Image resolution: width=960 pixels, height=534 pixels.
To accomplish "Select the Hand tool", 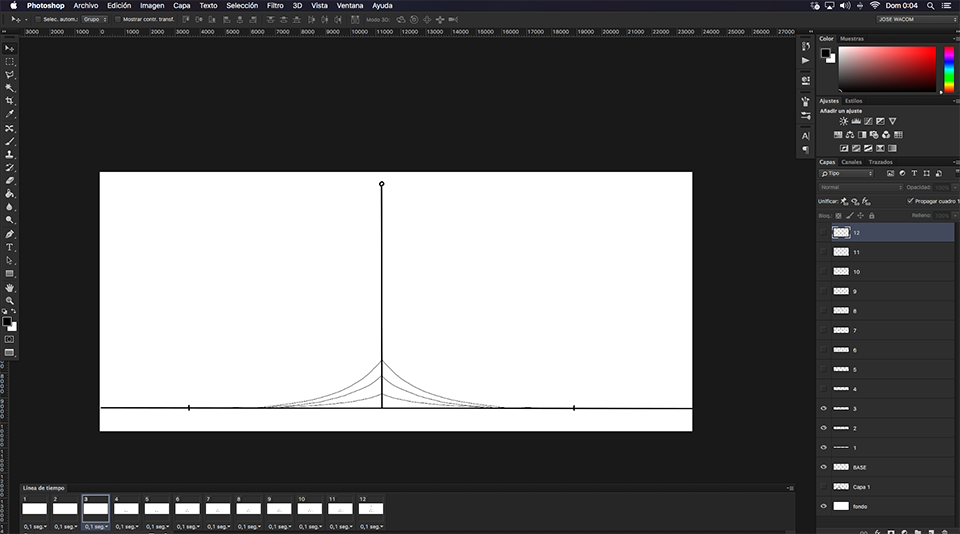I will pyautogui.click(x=9, y=288).
